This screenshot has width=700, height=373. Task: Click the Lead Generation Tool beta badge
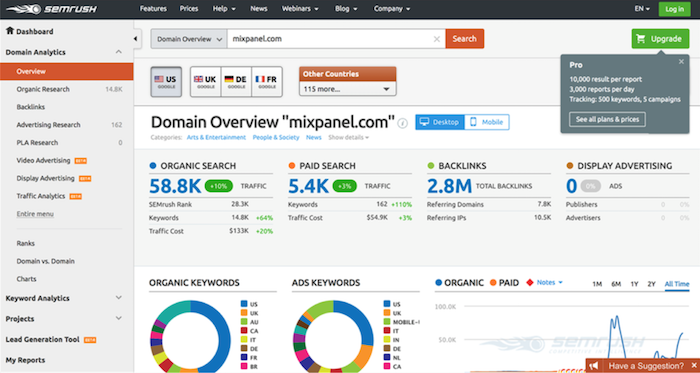(90, 340)
